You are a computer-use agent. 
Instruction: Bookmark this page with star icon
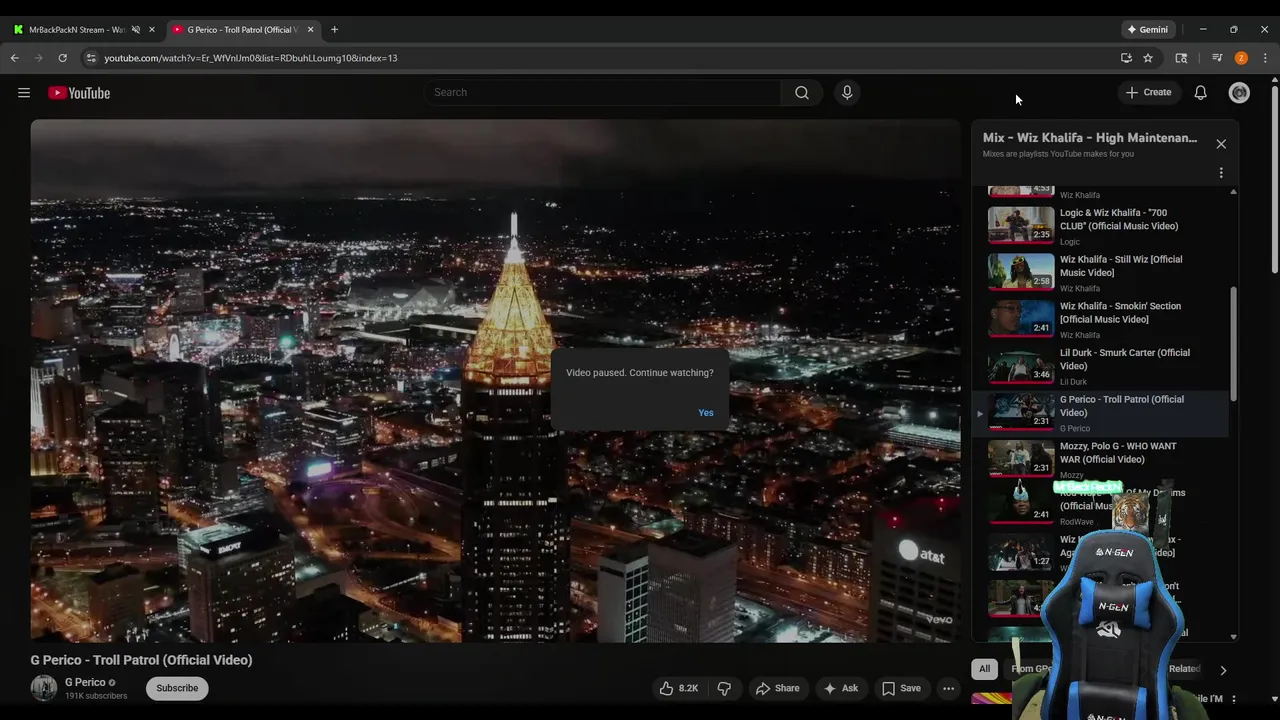(x=1148, y=58)
